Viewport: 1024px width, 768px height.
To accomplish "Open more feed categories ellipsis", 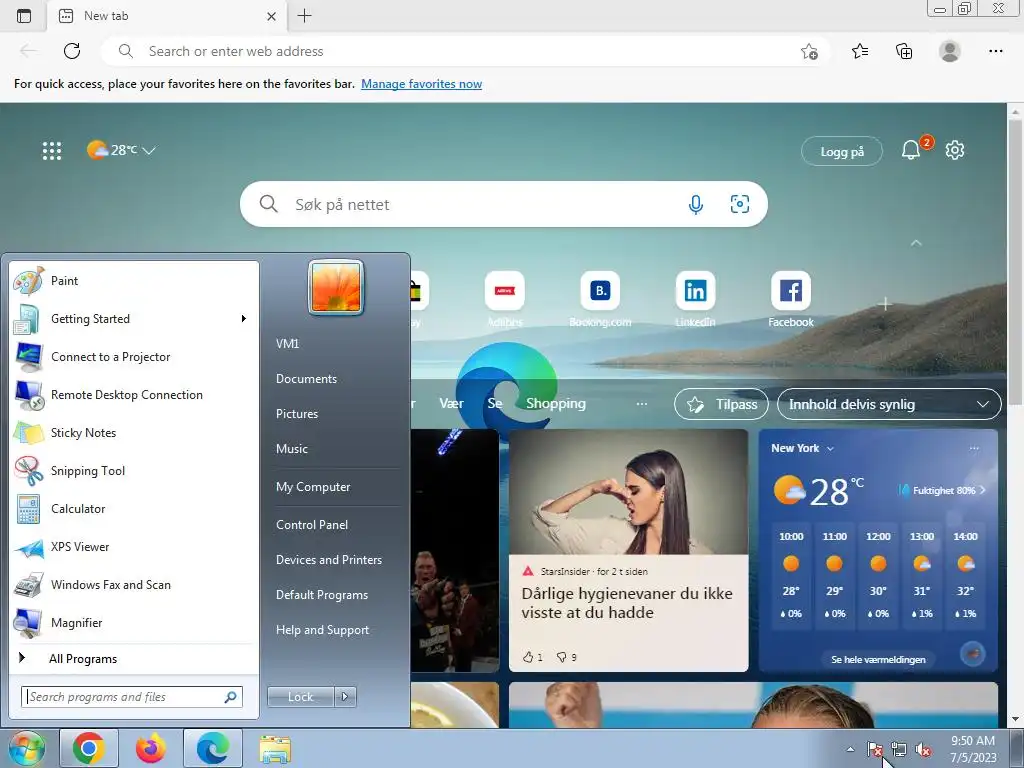I will (642, 404).
